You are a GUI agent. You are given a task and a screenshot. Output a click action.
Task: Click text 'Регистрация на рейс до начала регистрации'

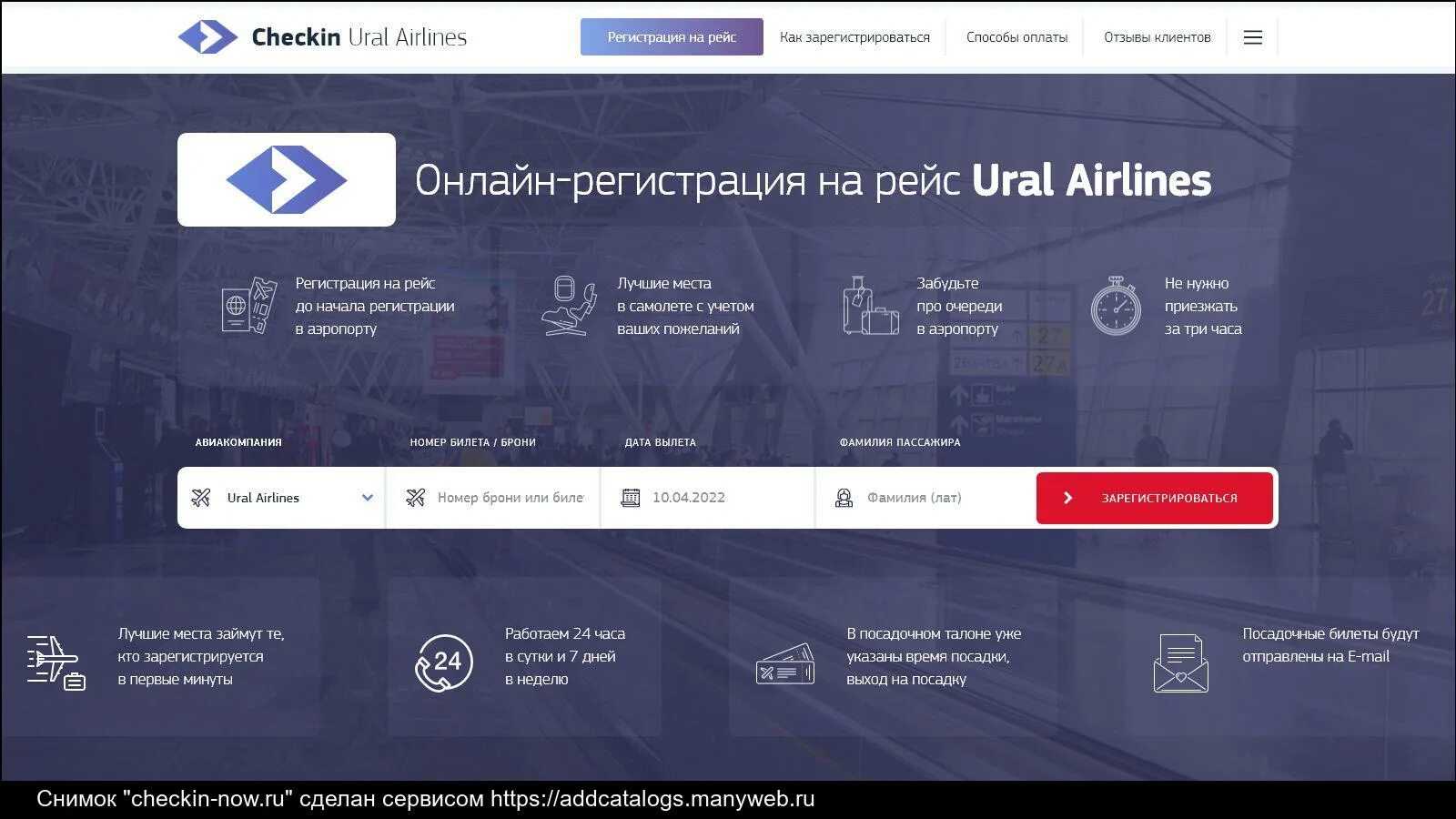coord(375,307)
